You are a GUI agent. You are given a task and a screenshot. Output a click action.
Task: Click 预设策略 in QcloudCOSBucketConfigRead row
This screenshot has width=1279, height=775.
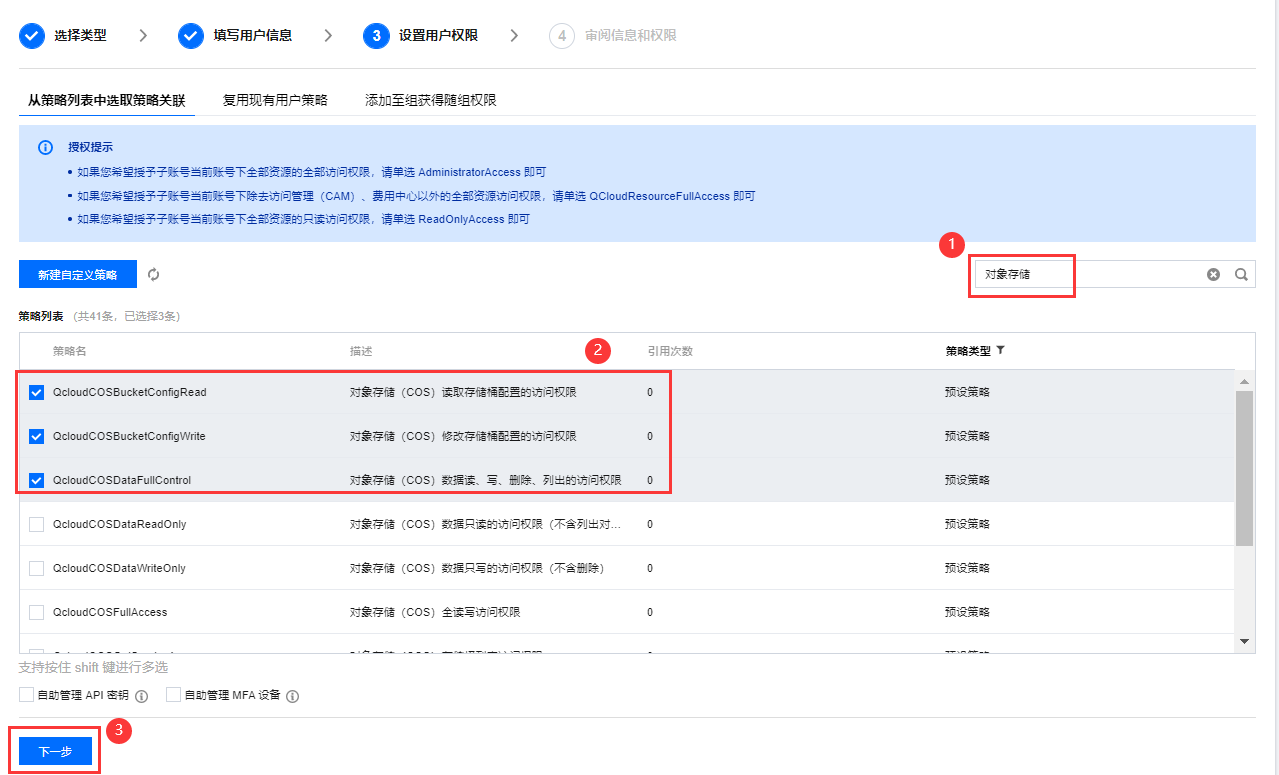coord(967,392)
